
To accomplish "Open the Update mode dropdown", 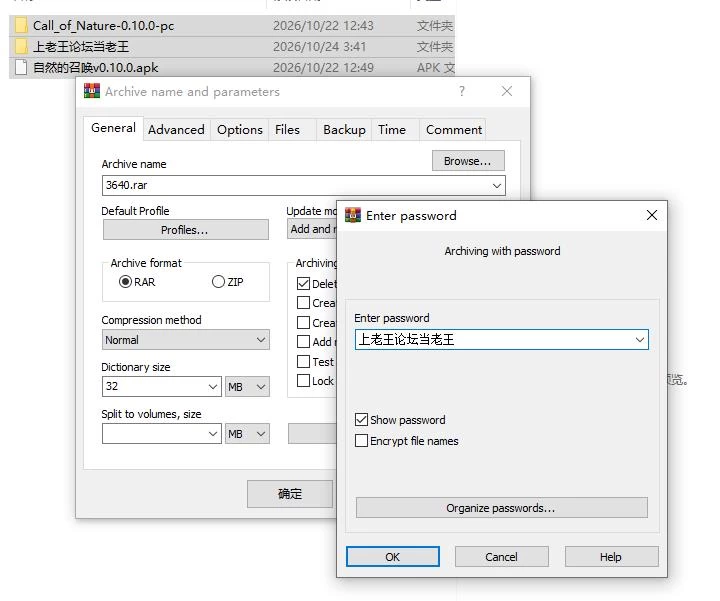I will [x=312, y=229].
